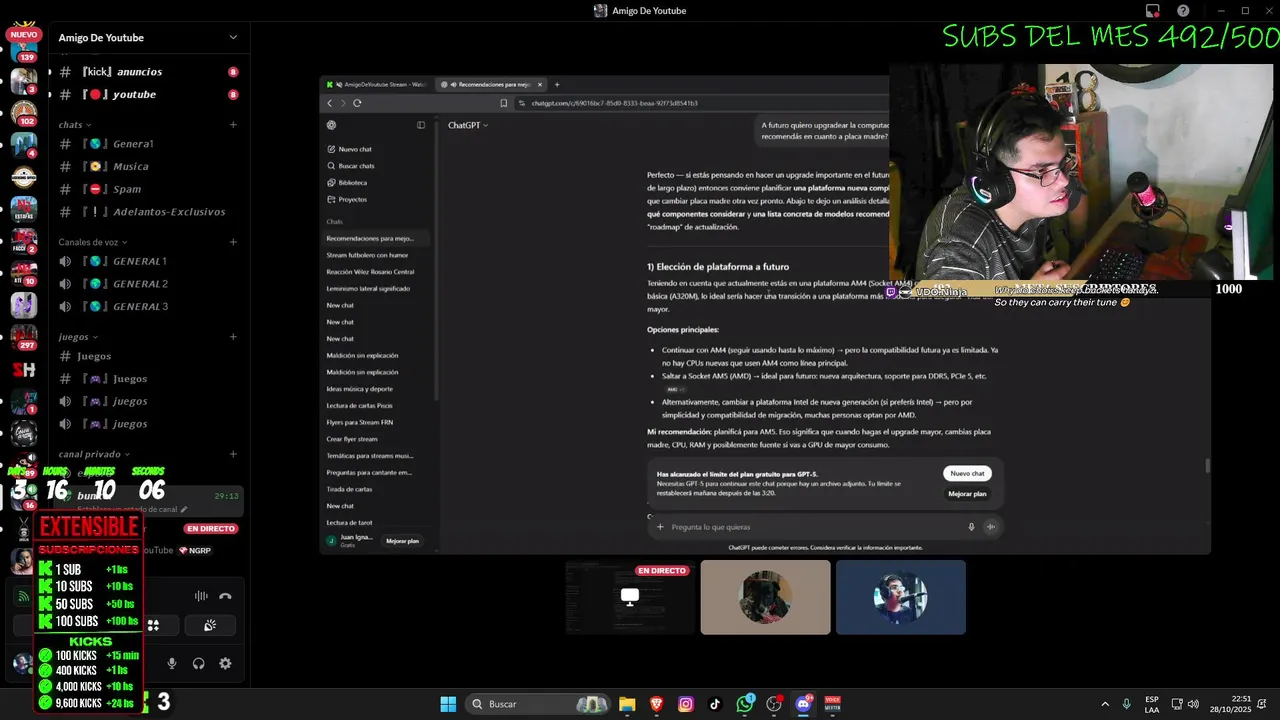The height and width of the screenshot is (720, 1280).
Task: Mute Discord microphone
Action: point(172,663)
